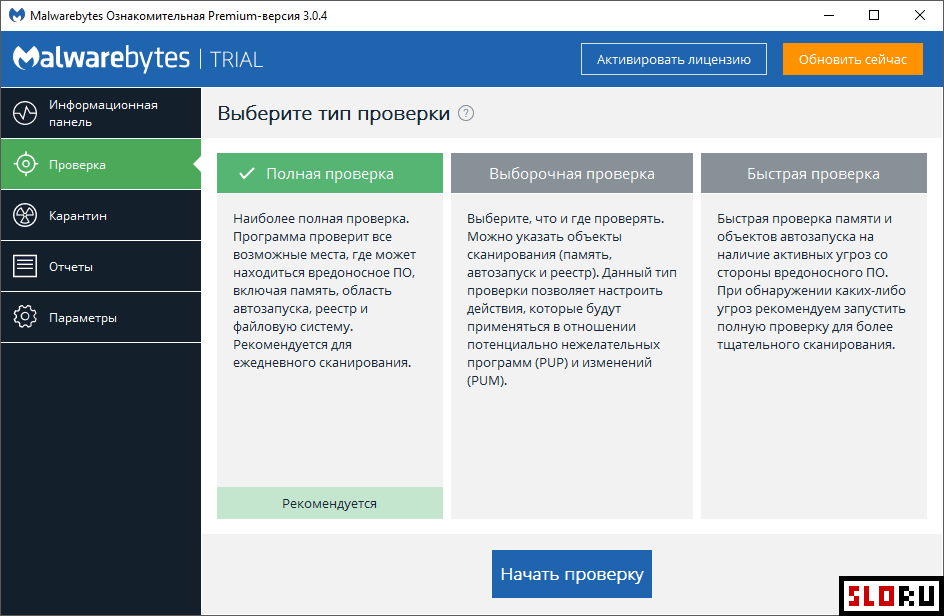Click the quarantine radiation icon
The image size is (944, 616).
tap(25, 215)
